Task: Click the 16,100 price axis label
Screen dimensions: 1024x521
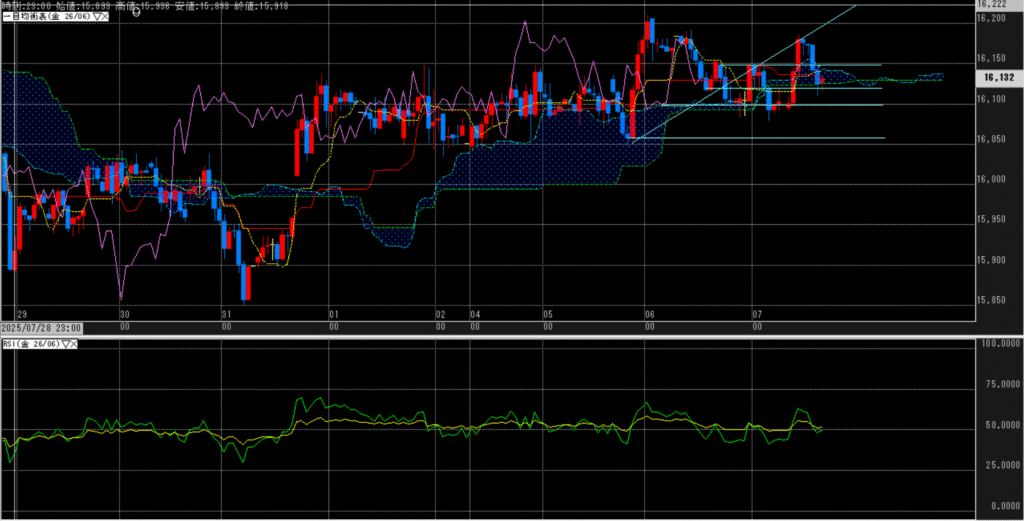Action: point(991,99)
